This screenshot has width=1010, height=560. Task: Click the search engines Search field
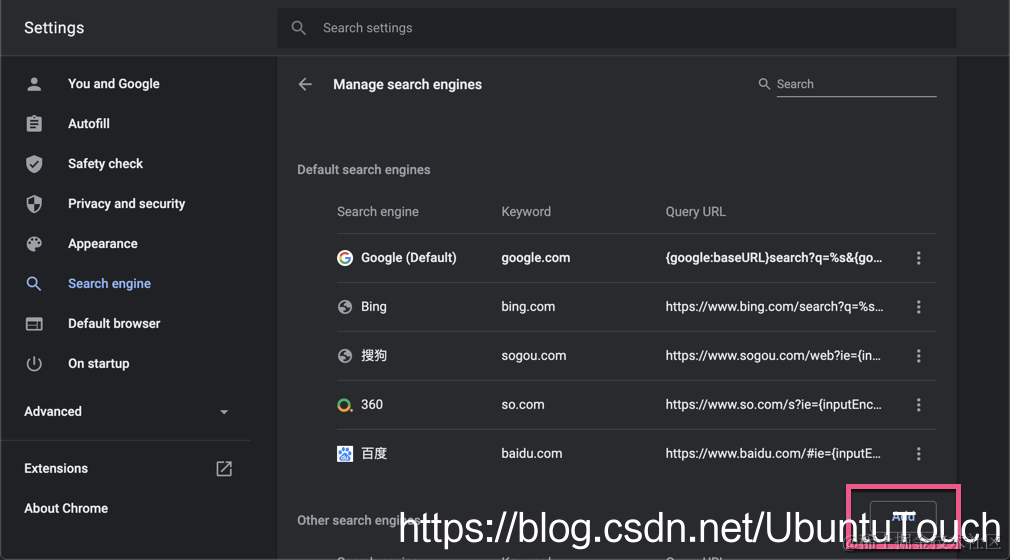click(855, 84)
